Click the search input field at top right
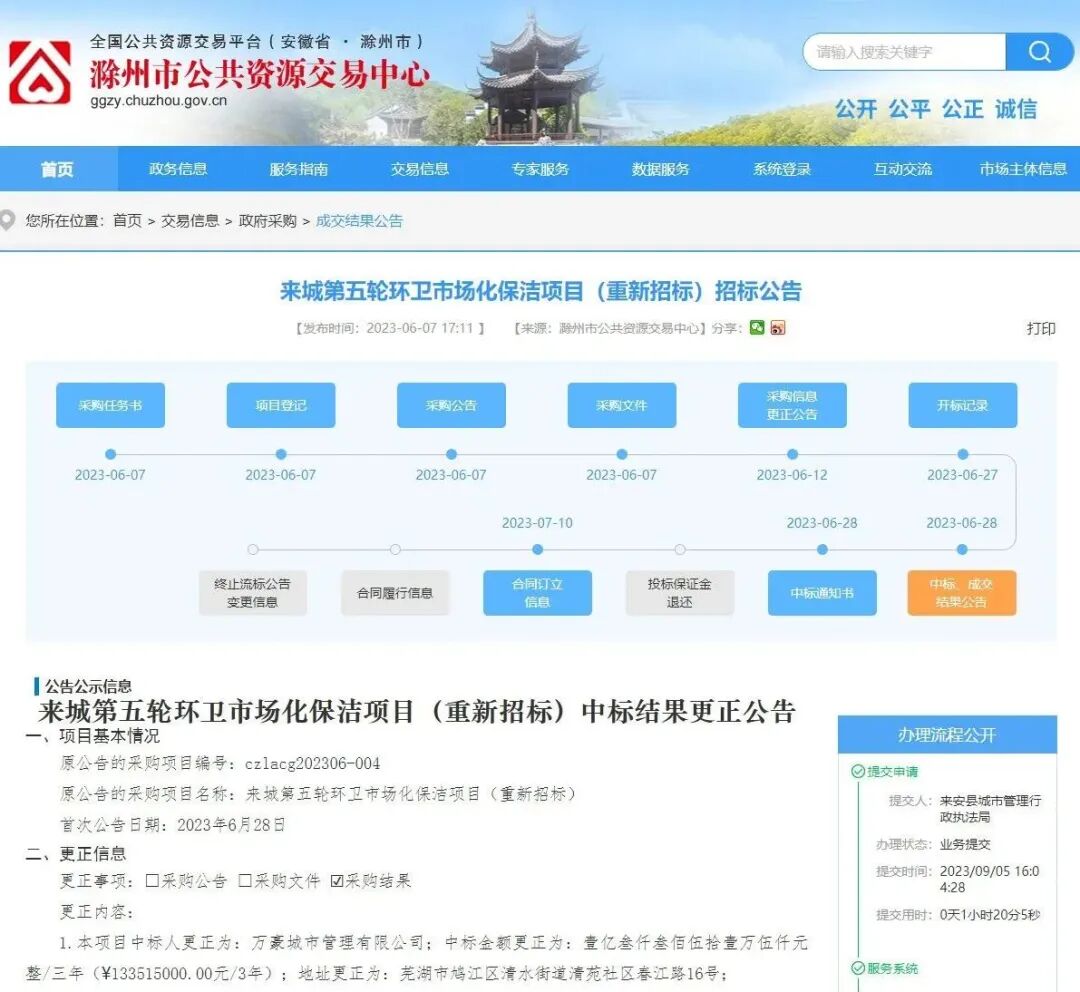1080x992 pixels. click(900, 52)
